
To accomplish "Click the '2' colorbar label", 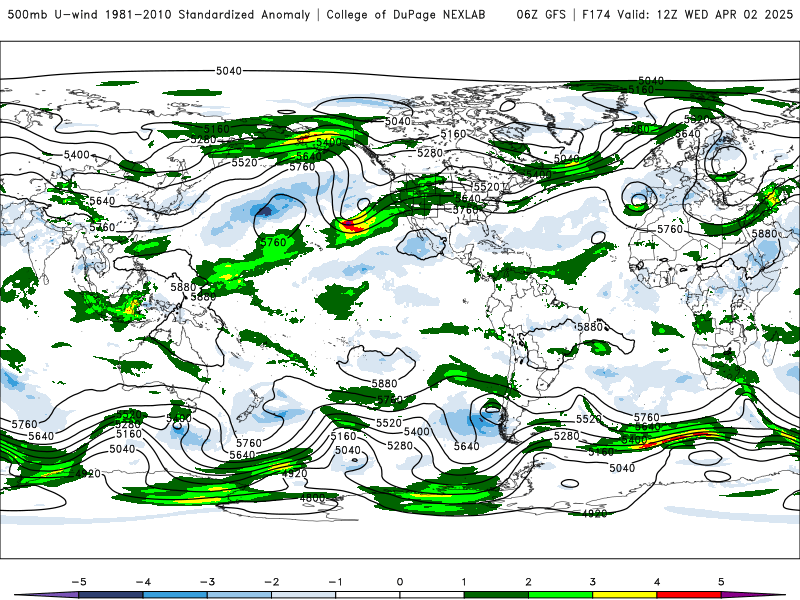I will click(529, 582).
